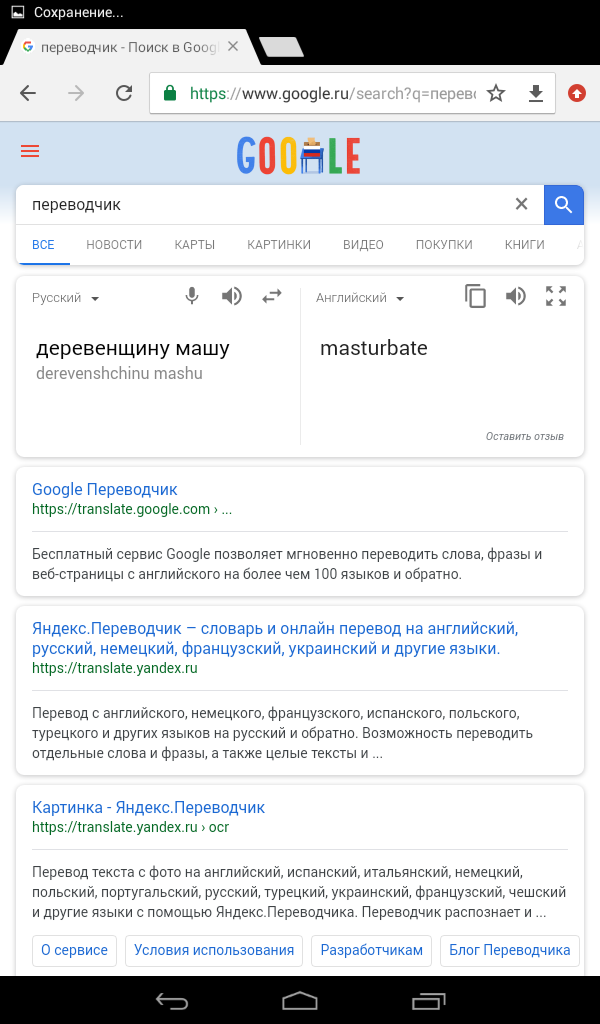Switch to the КАРТИНКИ results tab
The height and width of the screenshot is (1024, 600).
pos(278,243)
